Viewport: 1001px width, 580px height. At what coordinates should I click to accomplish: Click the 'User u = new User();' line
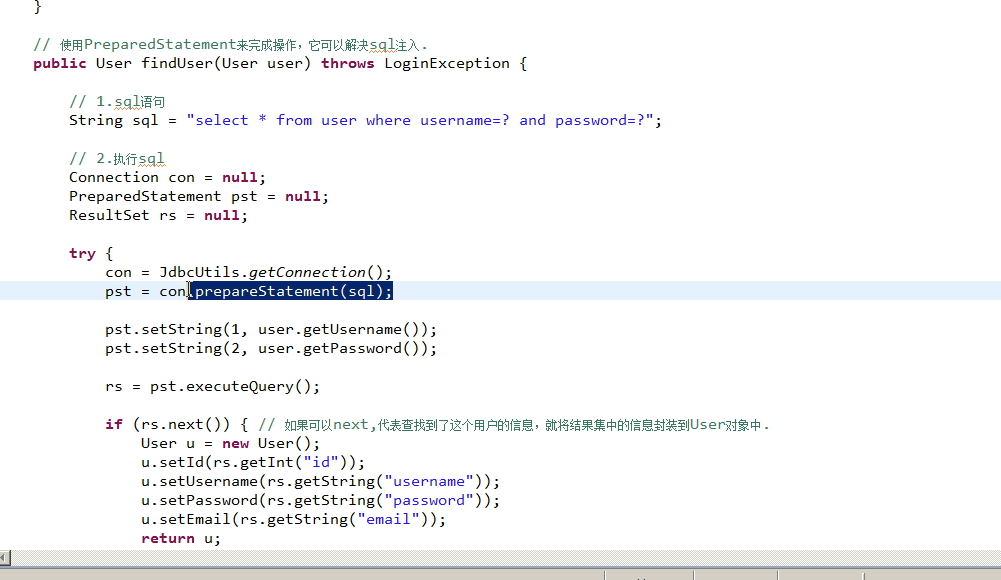point(230,443)
